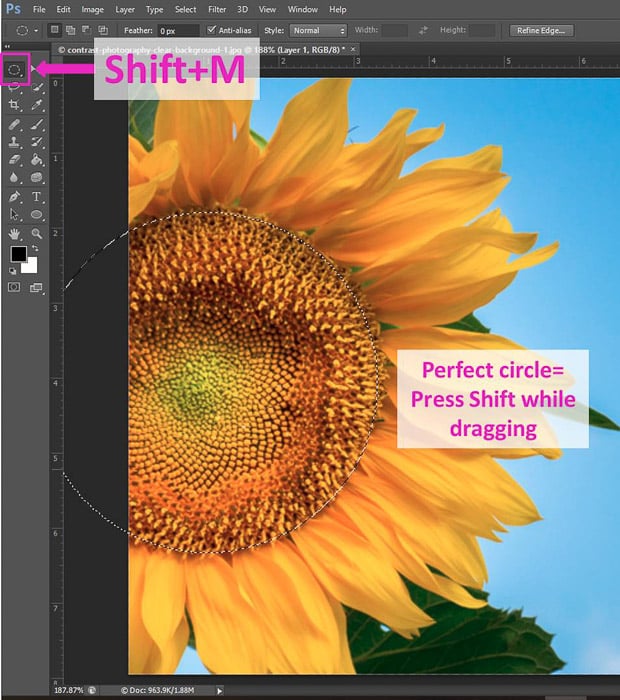Close the contrast-photography document tab

[x=353, y=49]
